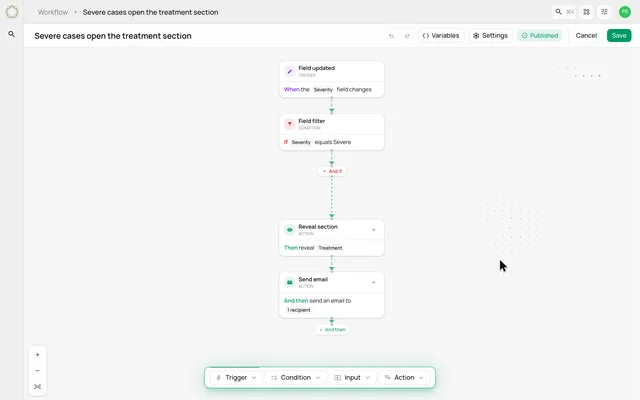Screen dimensions: 640x400
Task: Edit the workflow title heading
Action: (113, 36)
